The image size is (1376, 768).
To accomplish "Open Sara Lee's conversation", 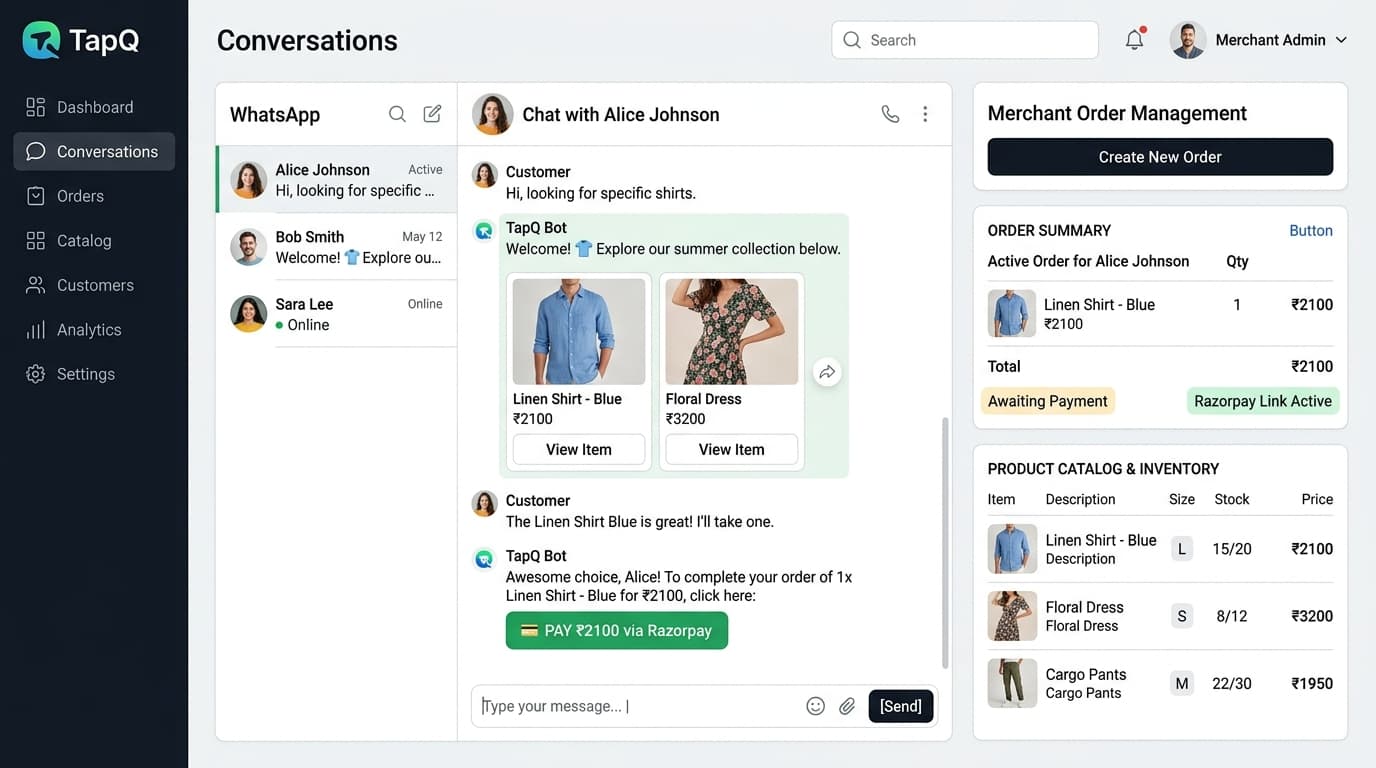I will coord(336,314).
